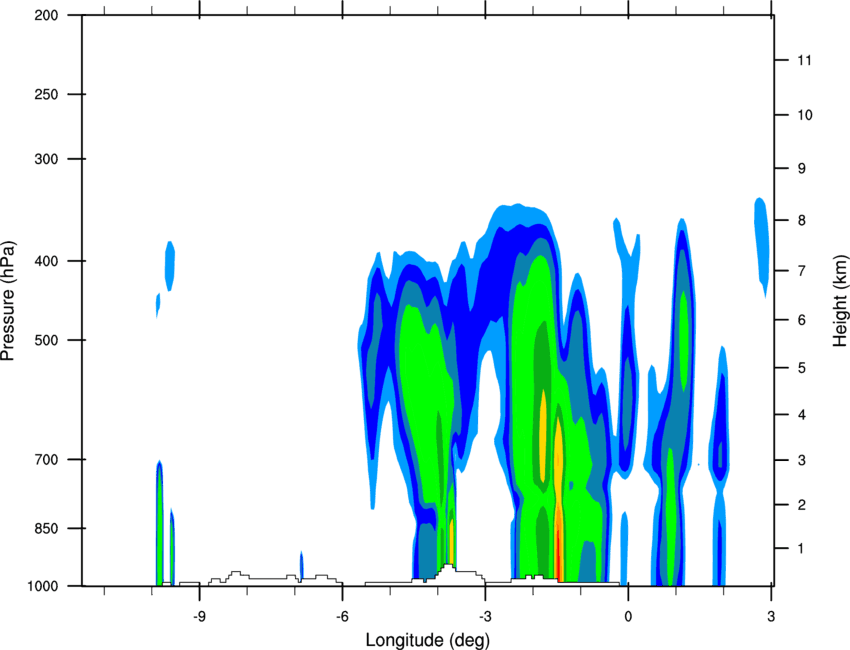Click the 3 longitude tick label
The image size is (850, 650).
771,617
